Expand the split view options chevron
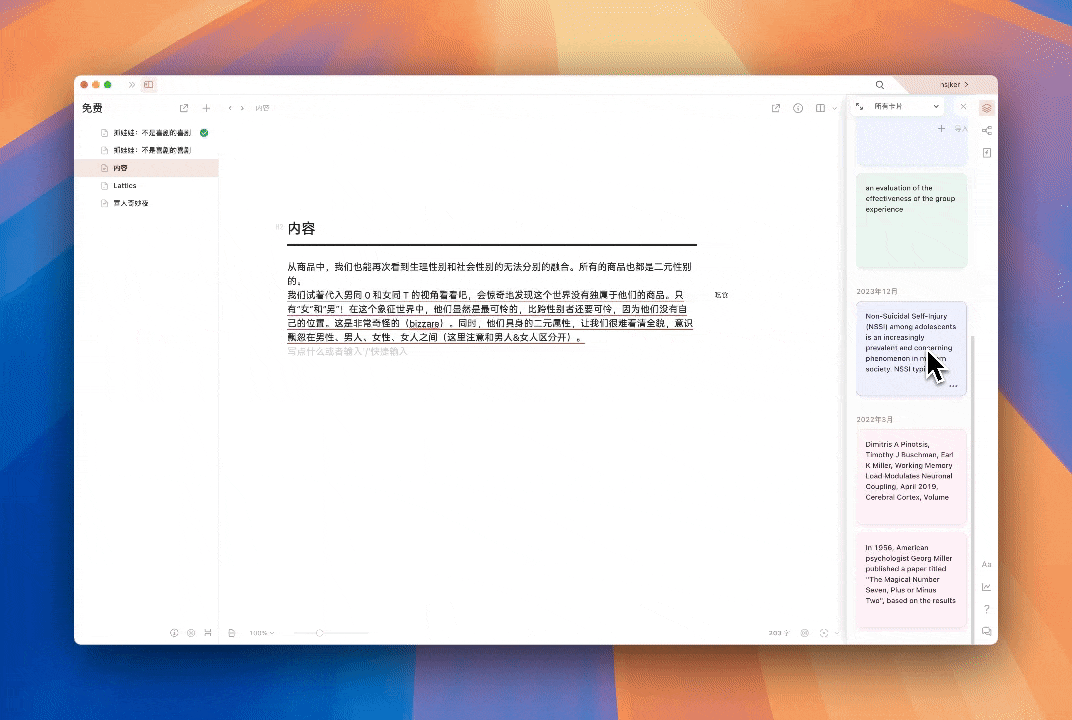The height and width of the screenshot is (720, 1072). point(835,109)
